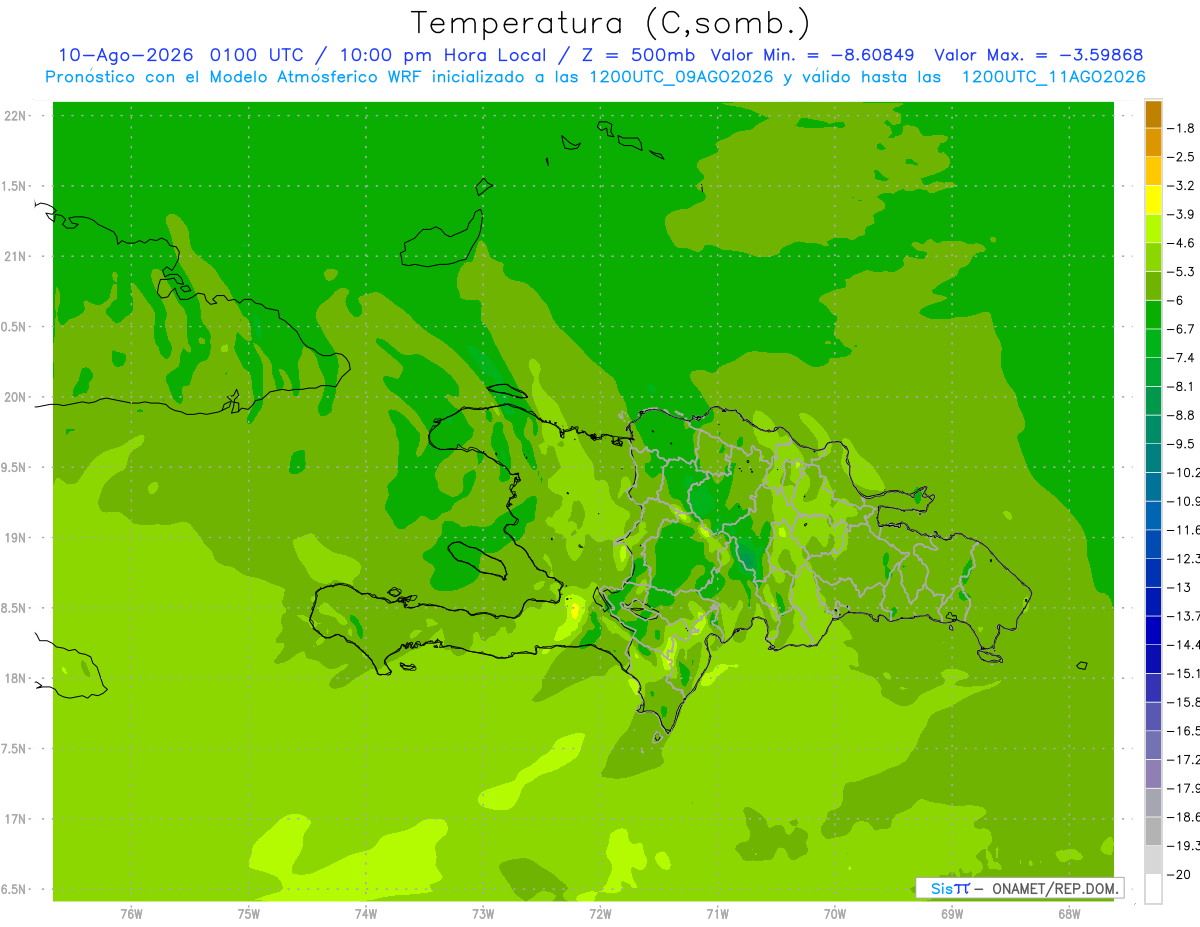Click the legend value '-8.1'
The width and height of the screenshot is (1200, 927).
[1181, 386]
